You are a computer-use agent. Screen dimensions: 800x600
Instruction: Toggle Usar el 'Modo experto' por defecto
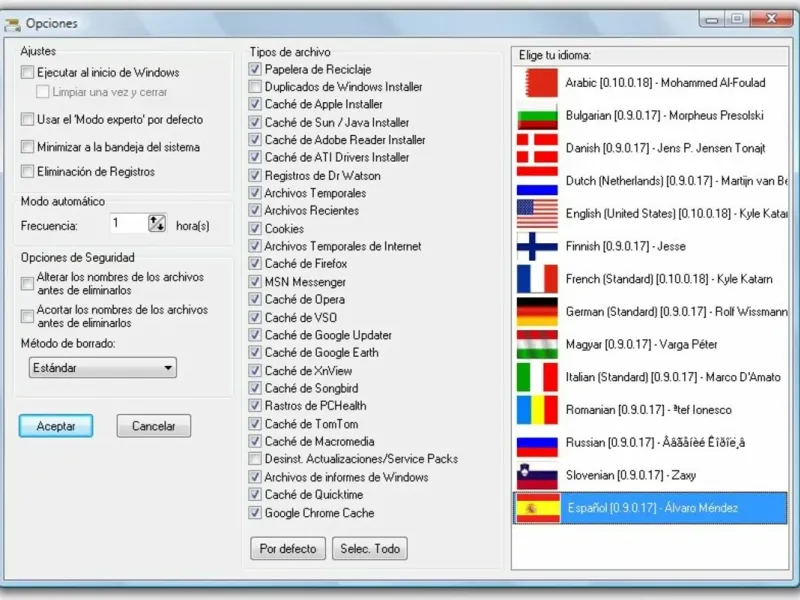click(x=28, y=119)
